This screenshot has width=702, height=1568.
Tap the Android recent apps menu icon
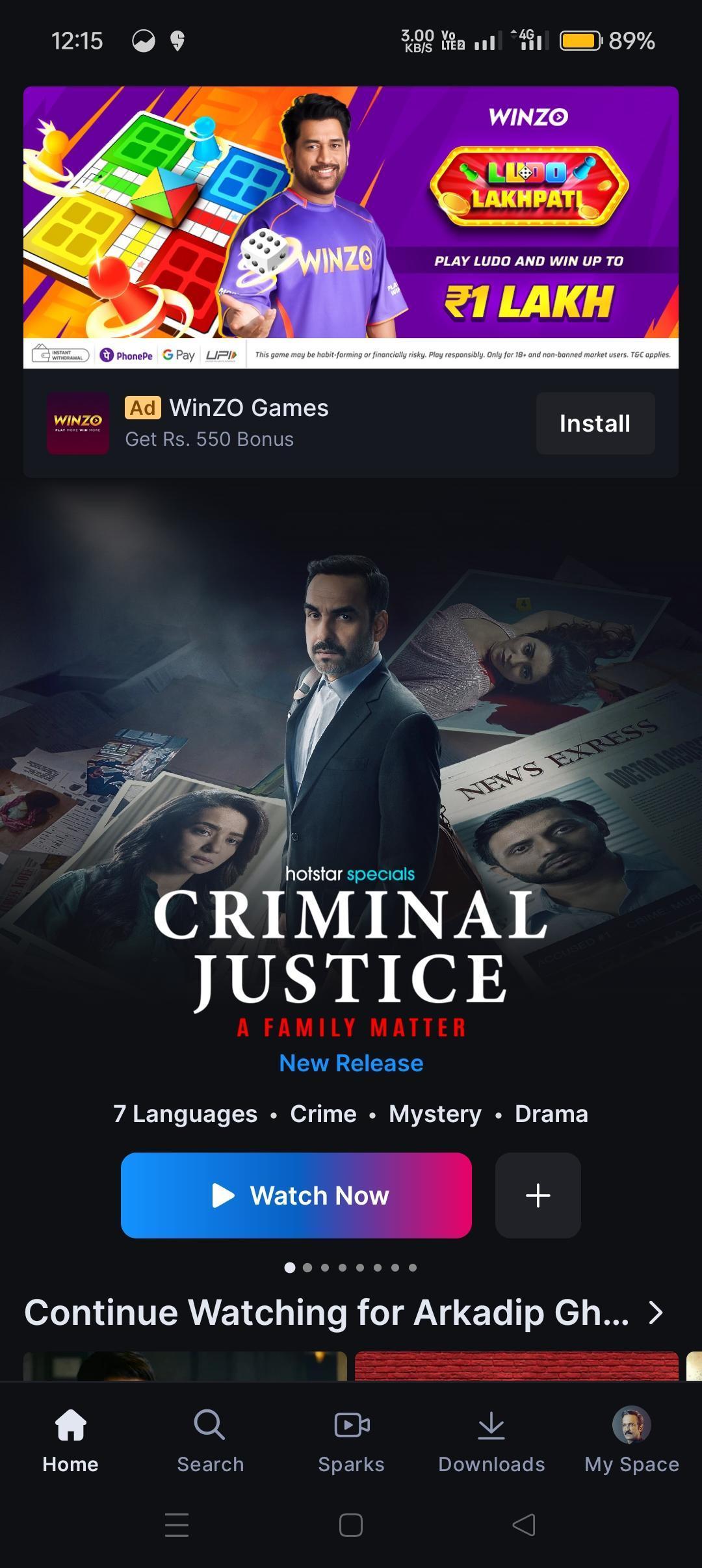tap(177, 1524)
